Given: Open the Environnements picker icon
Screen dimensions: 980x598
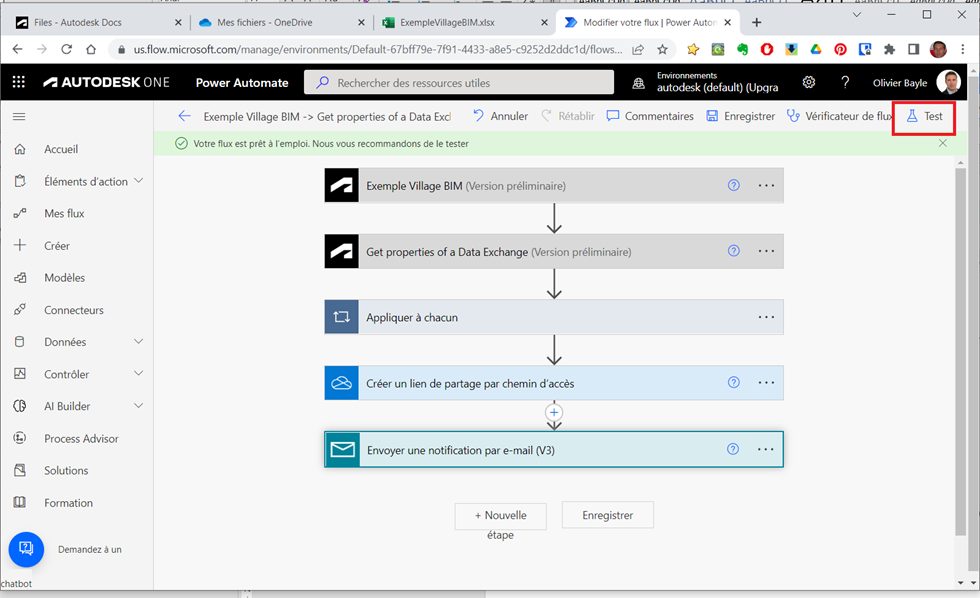Looking at the screenshot, I should click(638, 82).
